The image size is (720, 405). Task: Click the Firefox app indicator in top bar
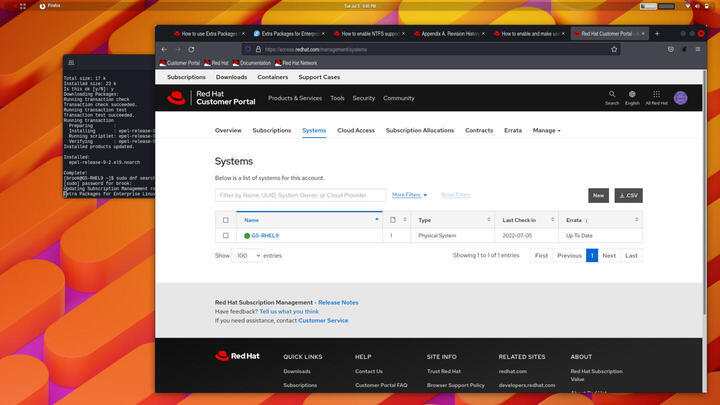click(50, 6)
